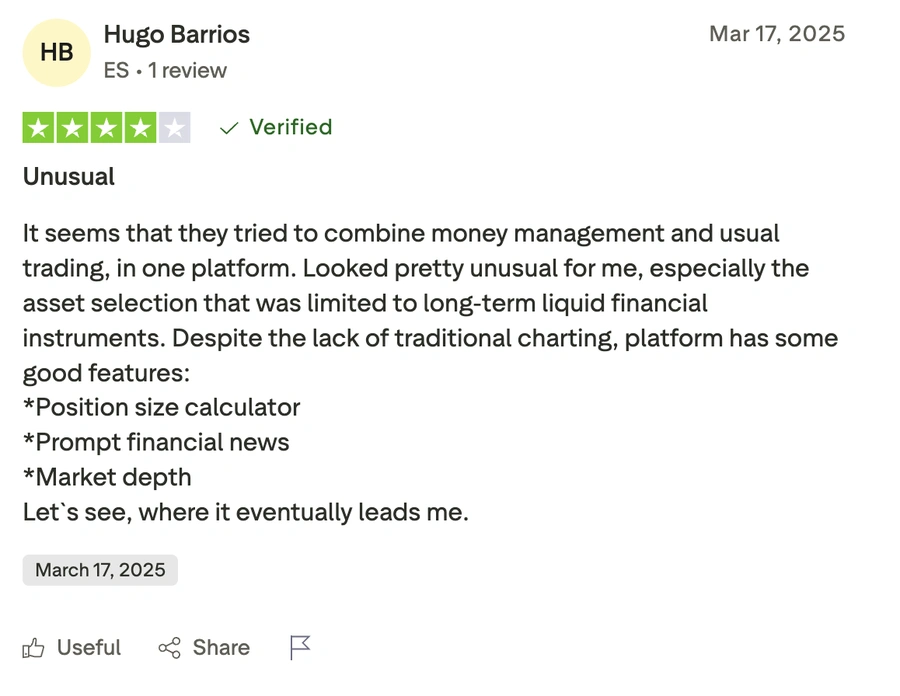Click the Position size calculator bullet line
900x696 pixels.
coord(161,407)
